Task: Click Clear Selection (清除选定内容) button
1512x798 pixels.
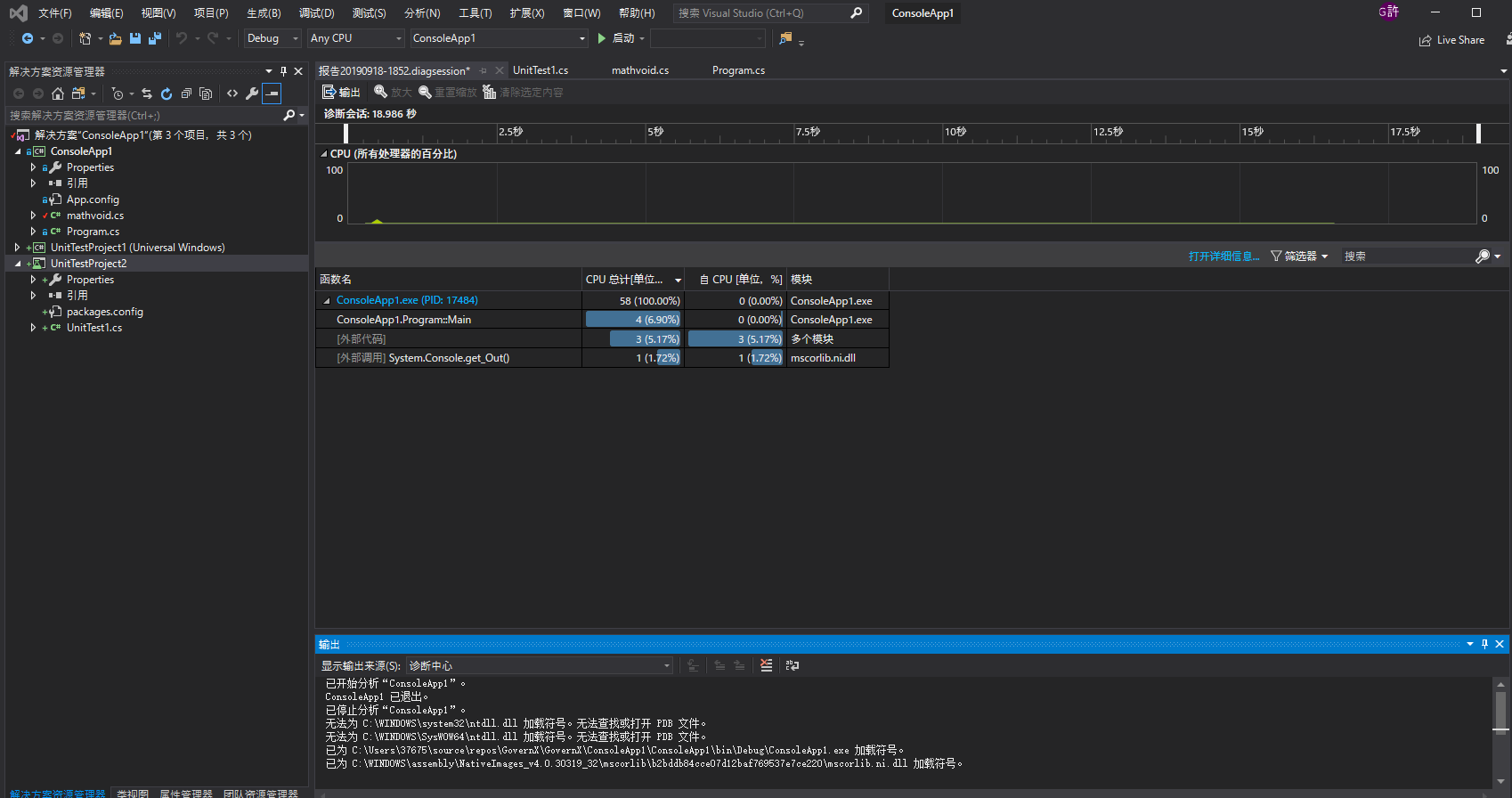Action: point(523,93)
